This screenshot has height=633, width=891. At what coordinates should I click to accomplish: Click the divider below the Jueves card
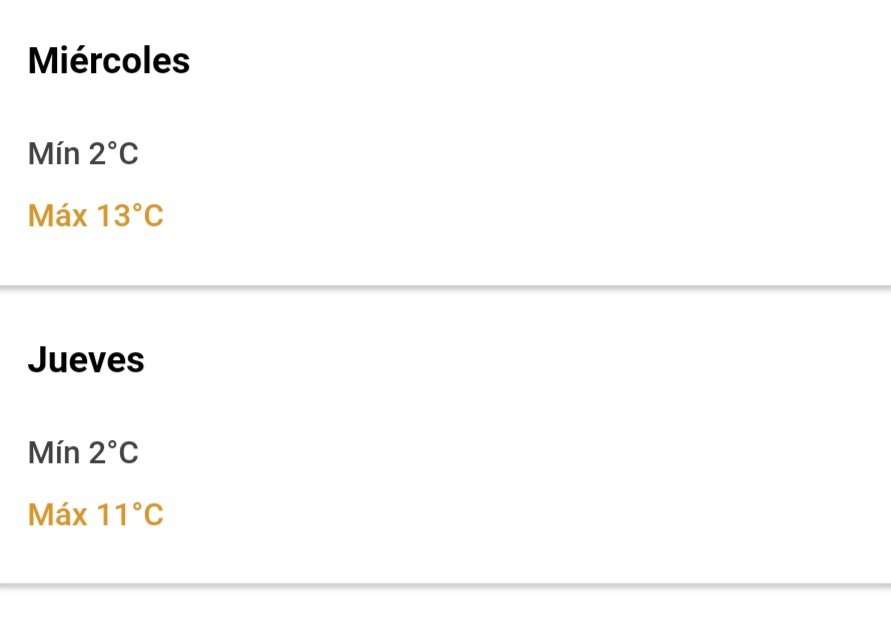coord(445,584)
